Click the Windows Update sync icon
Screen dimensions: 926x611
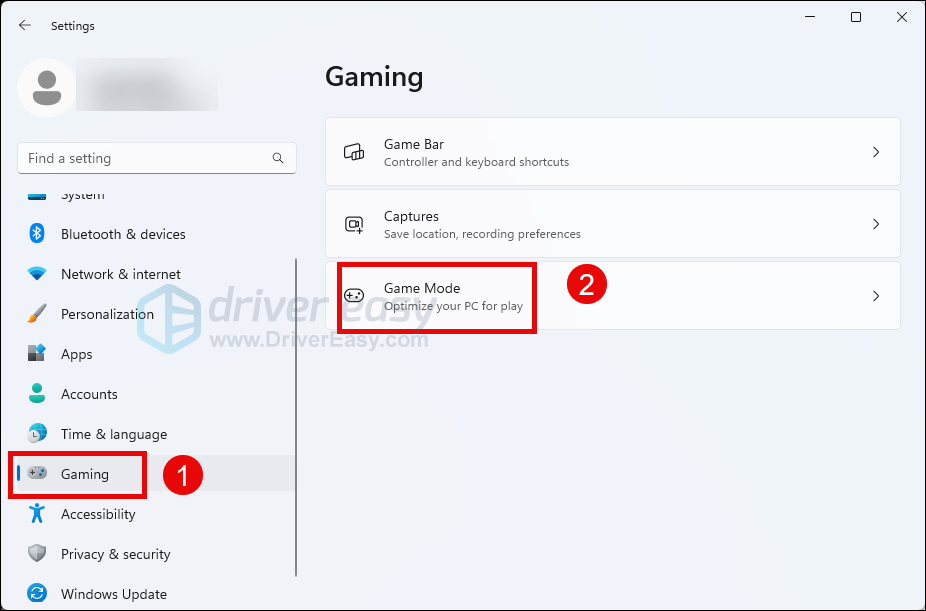point(37,593)
